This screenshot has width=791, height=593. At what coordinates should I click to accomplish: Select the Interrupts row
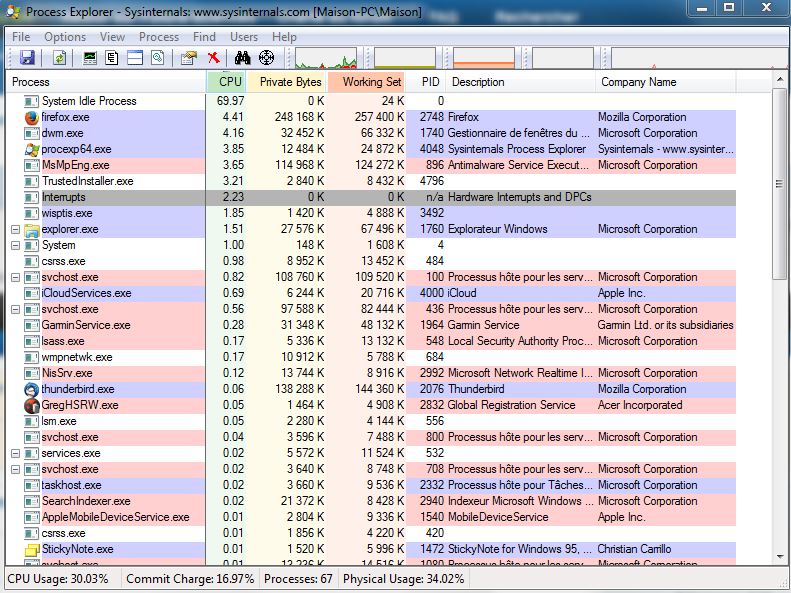pyautogui.click(x=371, y=197)
